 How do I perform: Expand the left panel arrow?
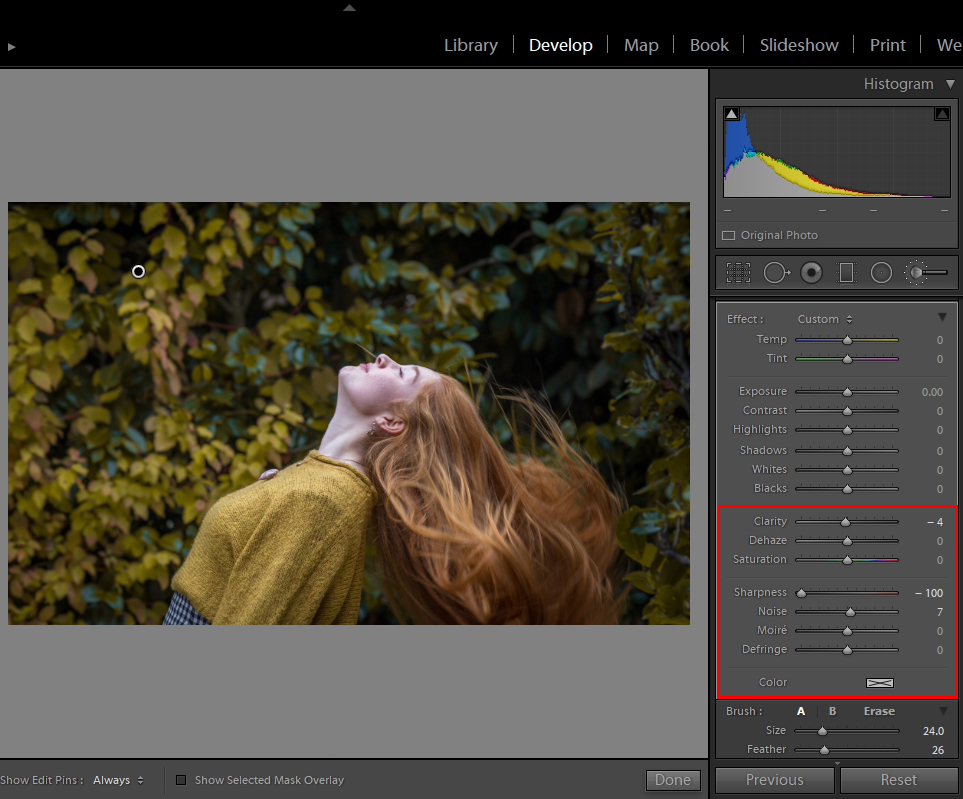(11, 47)
